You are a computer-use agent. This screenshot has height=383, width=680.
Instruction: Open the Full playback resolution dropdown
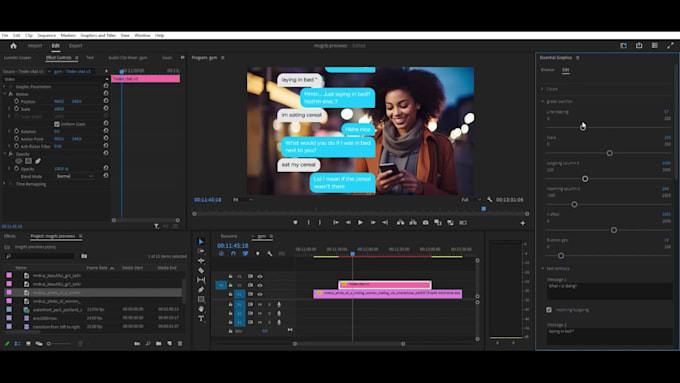point(471,200)
